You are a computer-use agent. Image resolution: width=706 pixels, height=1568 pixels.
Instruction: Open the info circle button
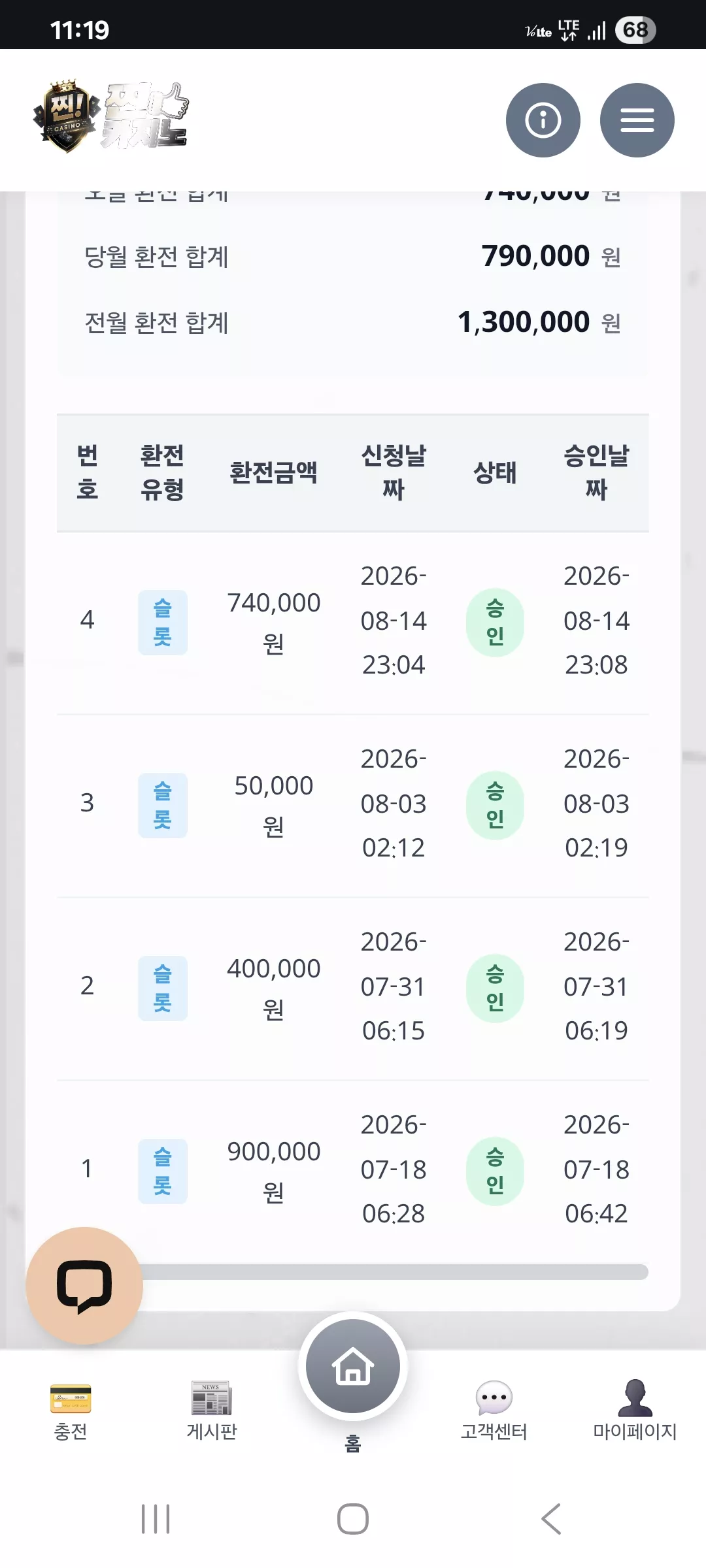(x=543, y=120)
